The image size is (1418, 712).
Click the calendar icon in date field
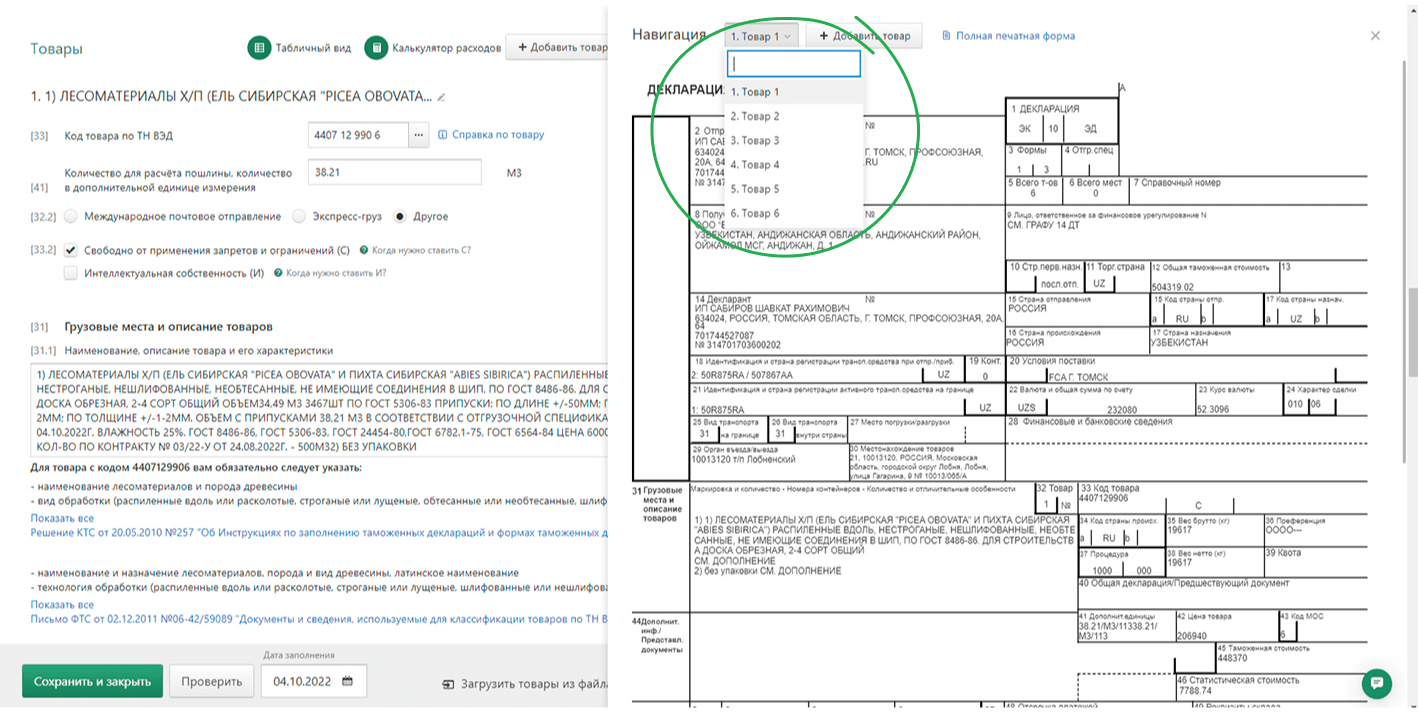347,681
